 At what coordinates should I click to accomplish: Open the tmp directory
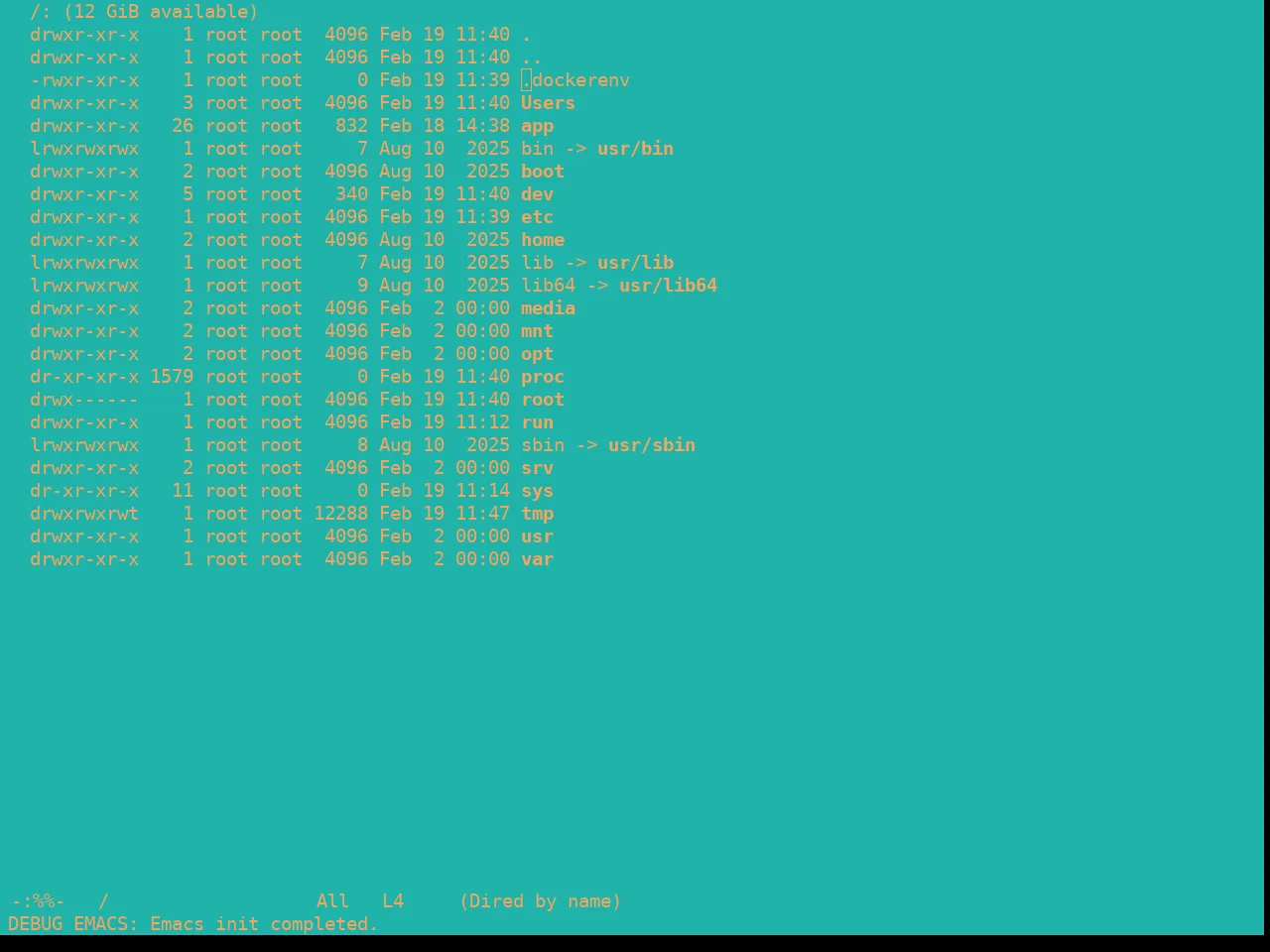click(537, 514)
